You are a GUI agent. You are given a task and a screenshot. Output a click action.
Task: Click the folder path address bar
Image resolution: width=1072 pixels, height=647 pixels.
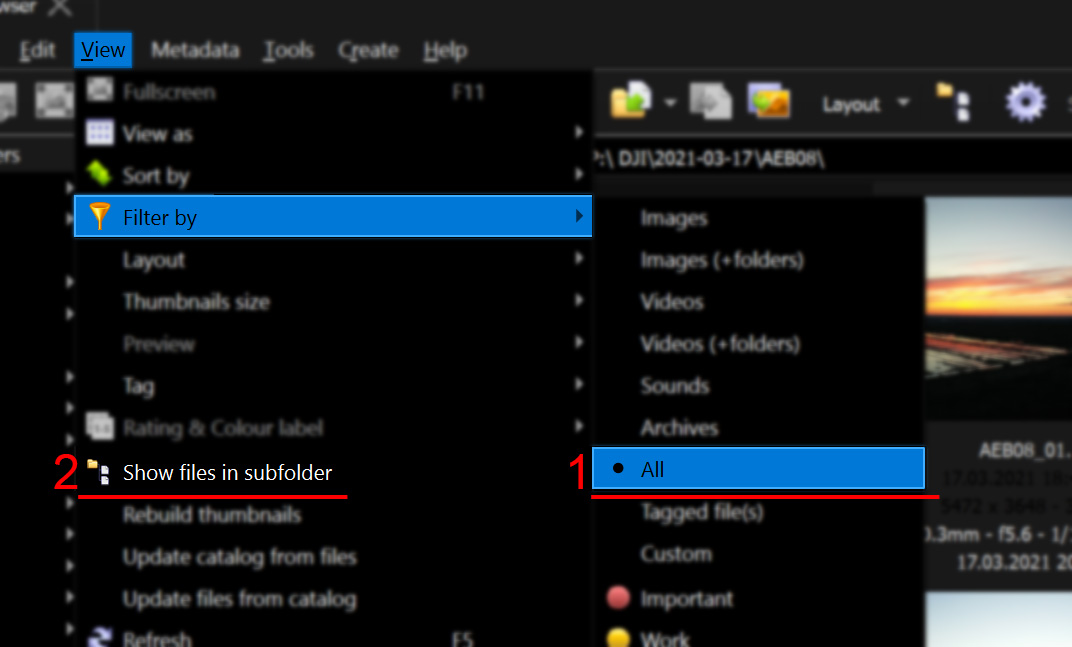[x=832, y=159]
